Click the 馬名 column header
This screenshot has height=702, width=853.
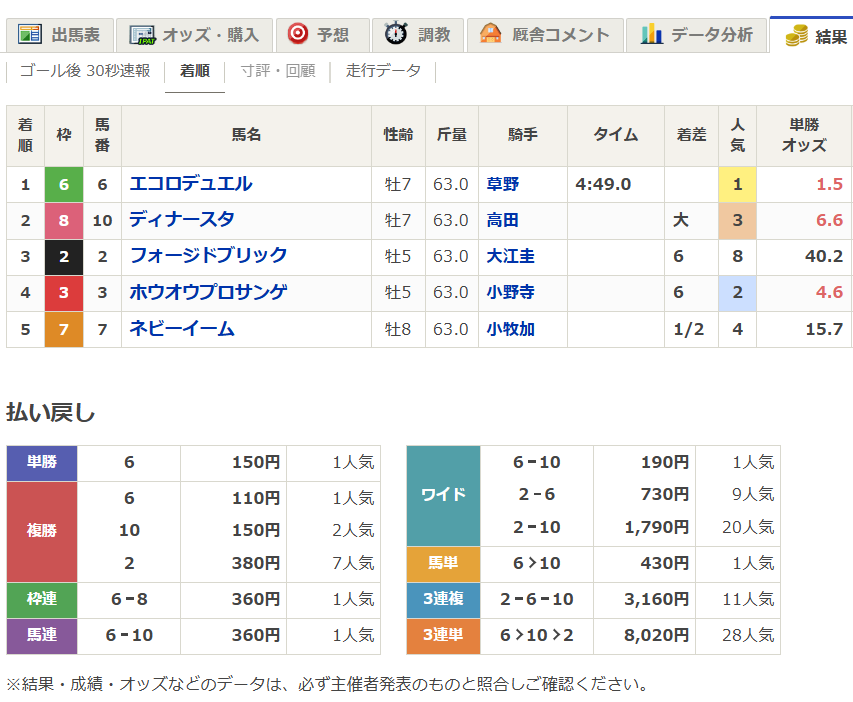coord(246,135)
